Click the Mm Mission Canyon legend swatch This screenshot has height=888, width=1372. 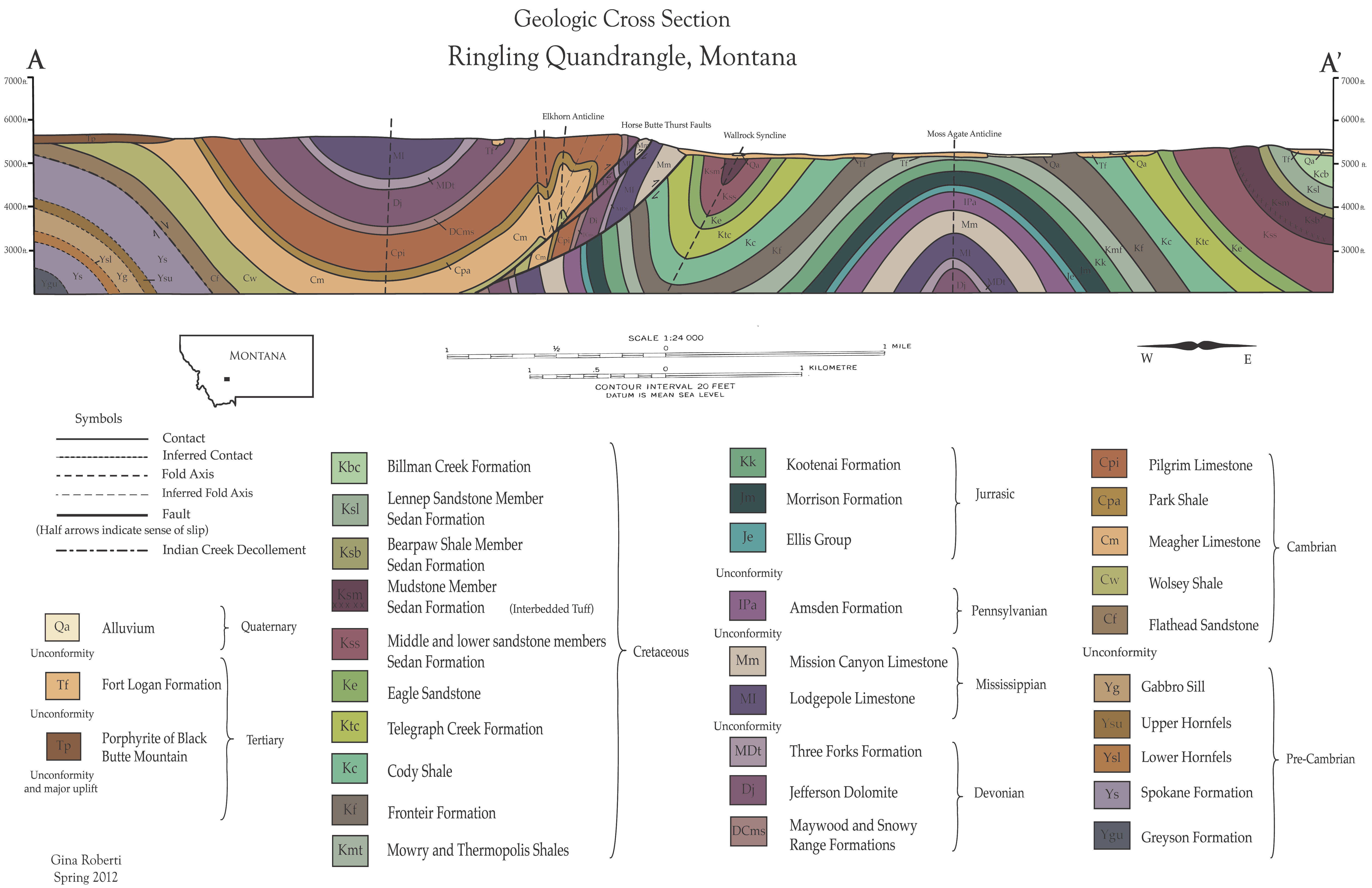(748, 662)
